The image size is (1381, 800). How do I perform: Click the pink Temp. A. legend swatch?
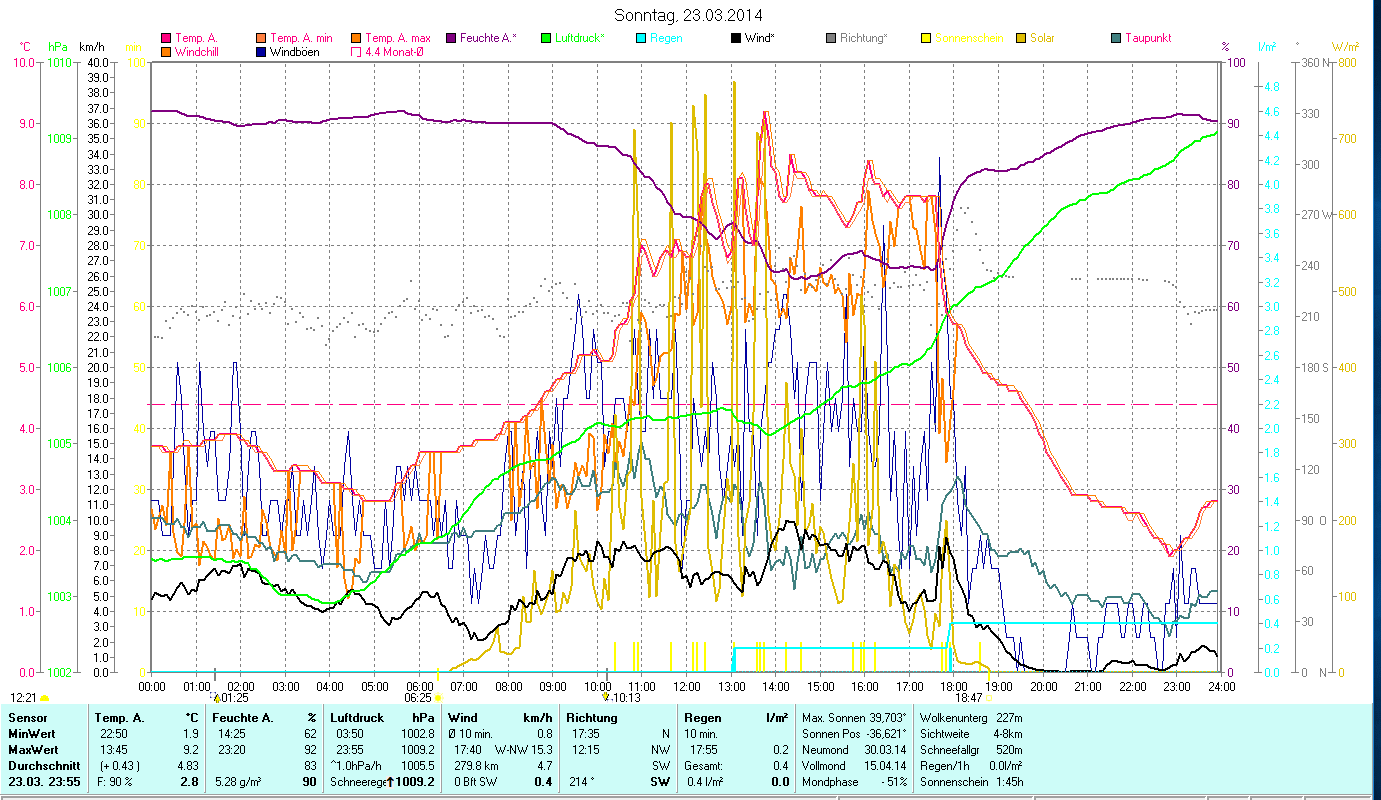coord(166,38)
